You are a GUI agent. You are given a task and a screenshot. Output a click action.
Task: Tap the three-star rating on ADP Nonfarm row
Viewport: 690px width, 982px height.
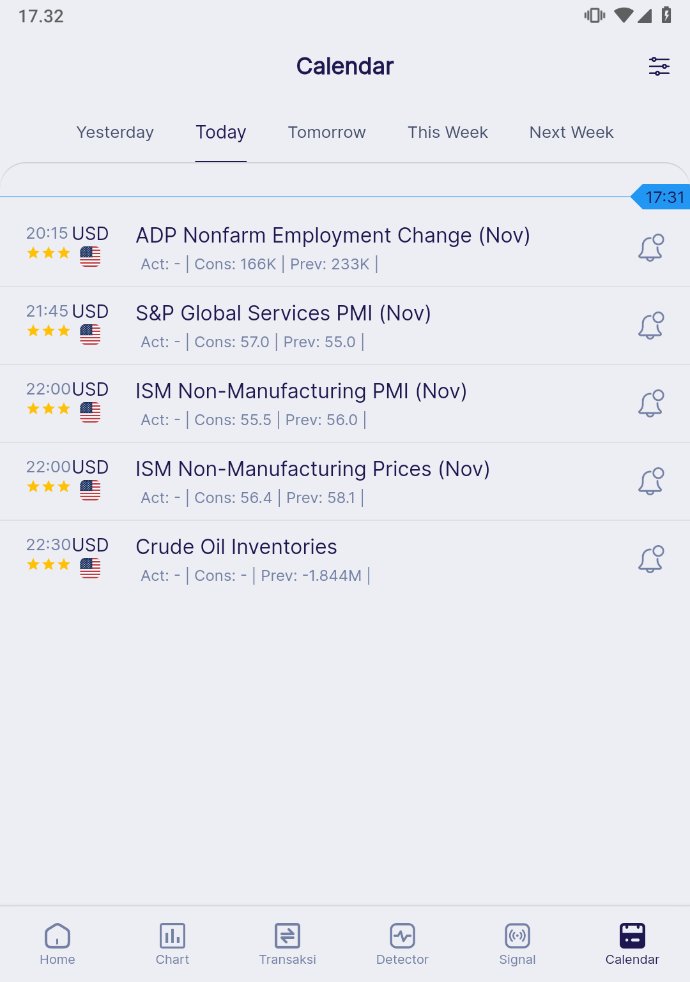pos(48,253)
